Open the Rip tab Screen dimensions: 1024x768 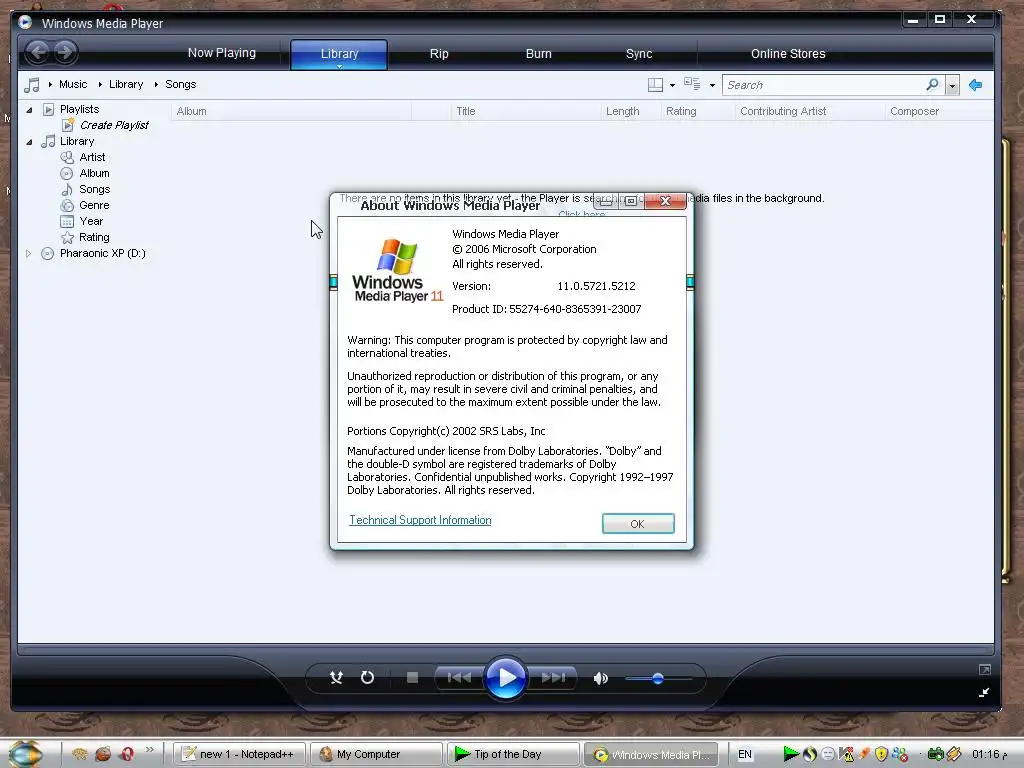(x=439, y=54)
